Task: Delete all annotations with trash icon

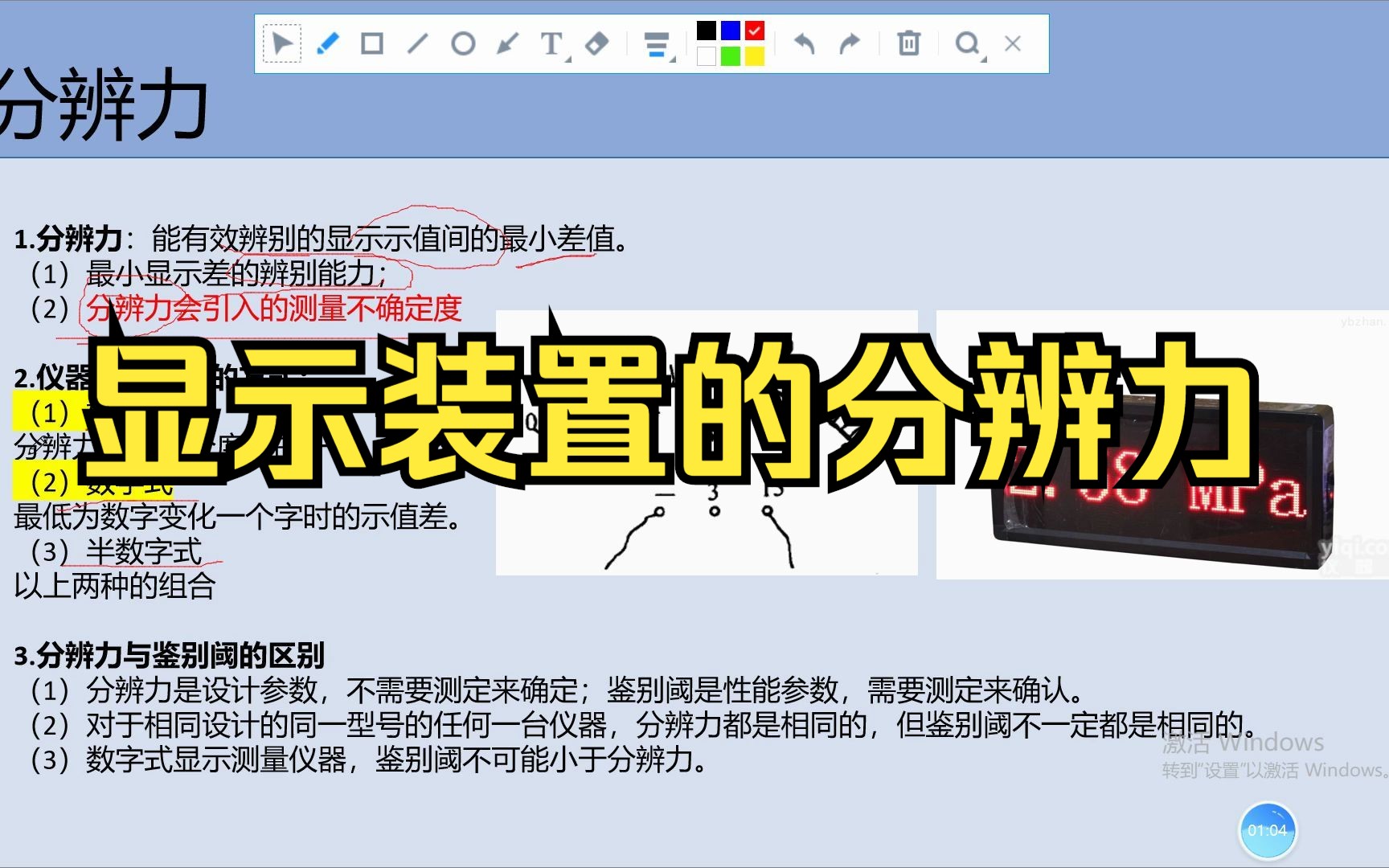Action: (908, 43)
